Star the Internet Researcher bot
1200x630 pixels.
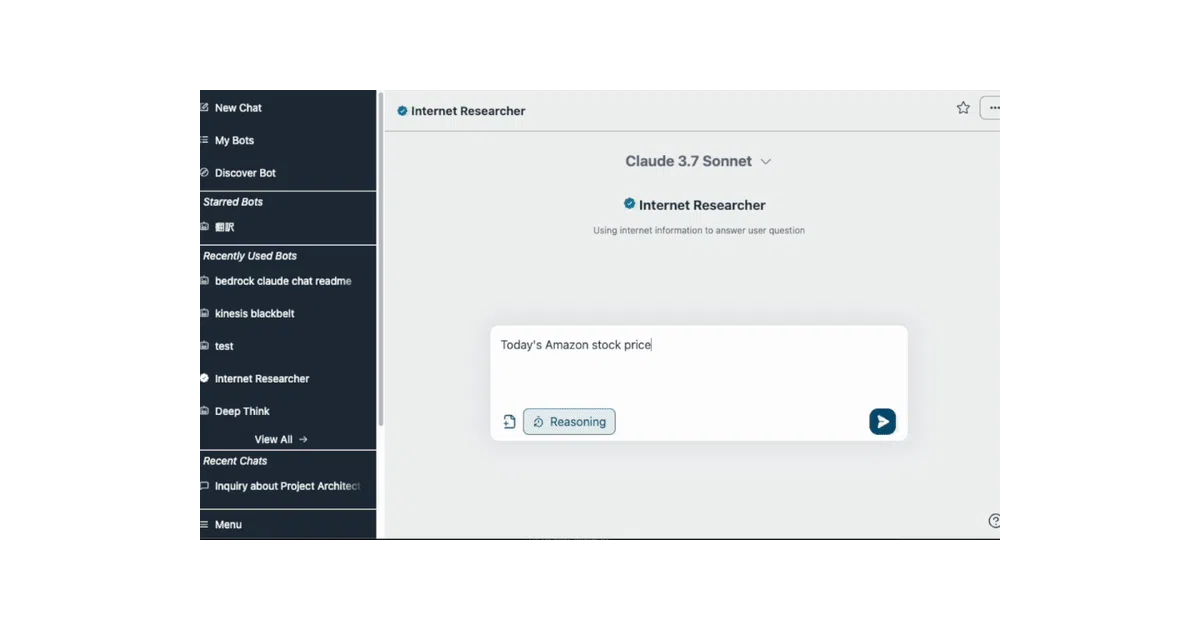coord(963,108)
